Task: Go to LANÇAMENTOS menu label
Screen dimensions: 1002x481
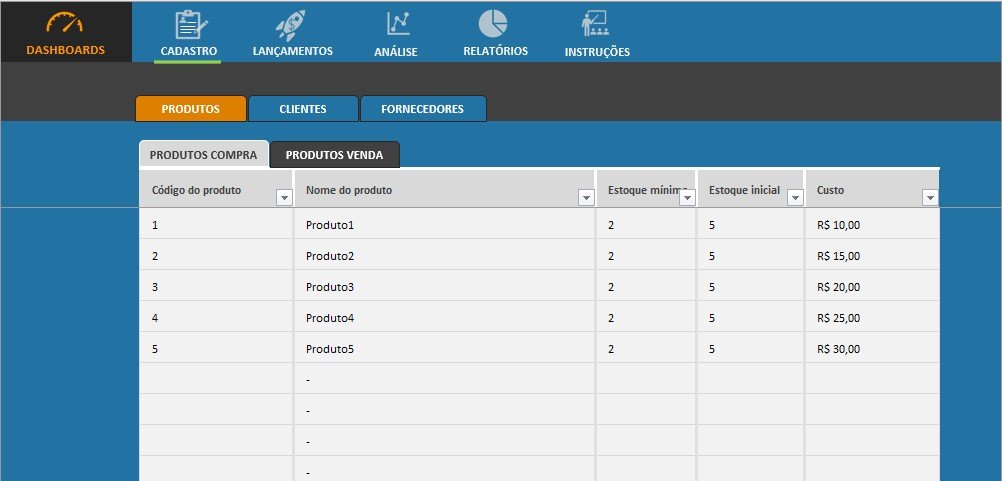Action: (x=293, y=51)
